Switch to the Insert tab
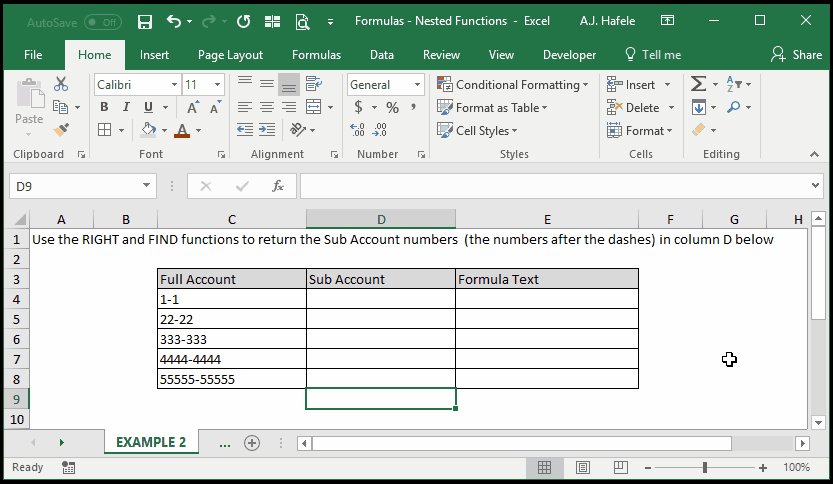Viewport: 833px width, 484px height. coord(154,55)
